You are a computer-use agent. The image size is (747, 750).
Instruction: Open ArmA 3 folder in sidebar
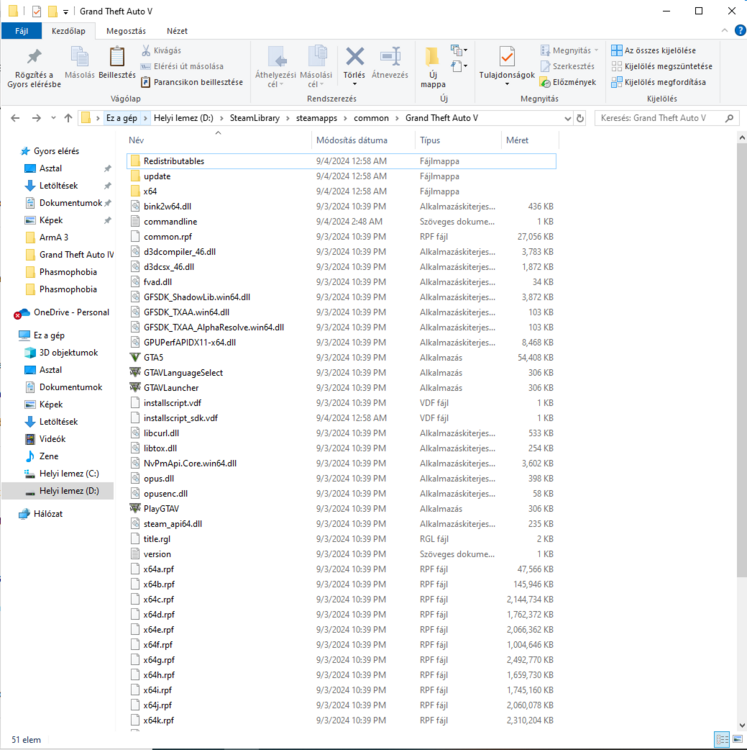point(54,237)
